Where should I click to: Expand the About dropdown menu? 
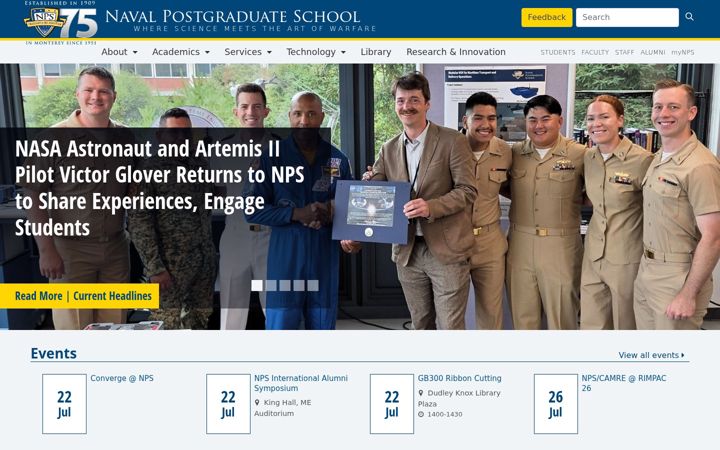coord(119,52)
